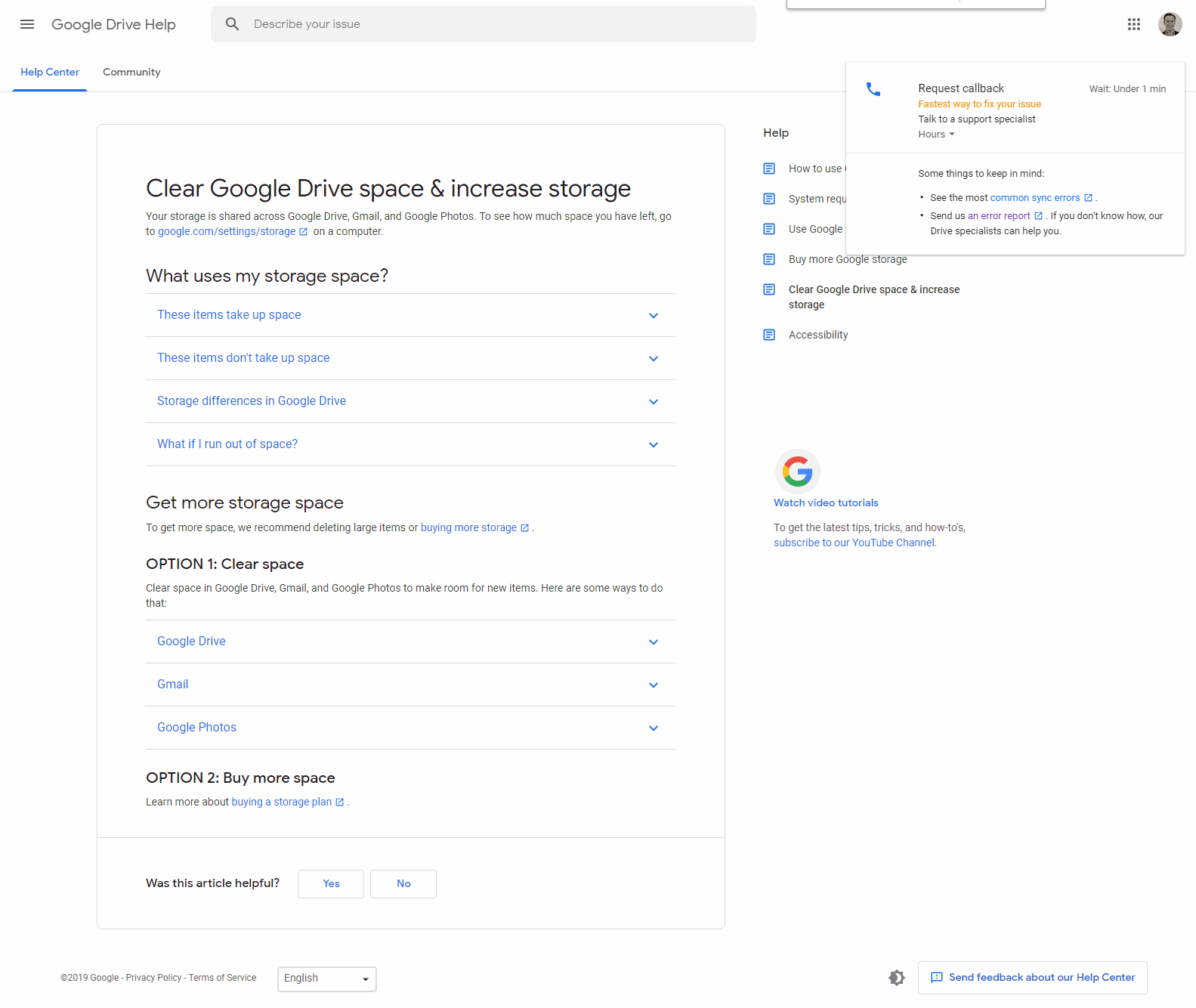Open the Privacy Policy footer link

click(154, 978)
